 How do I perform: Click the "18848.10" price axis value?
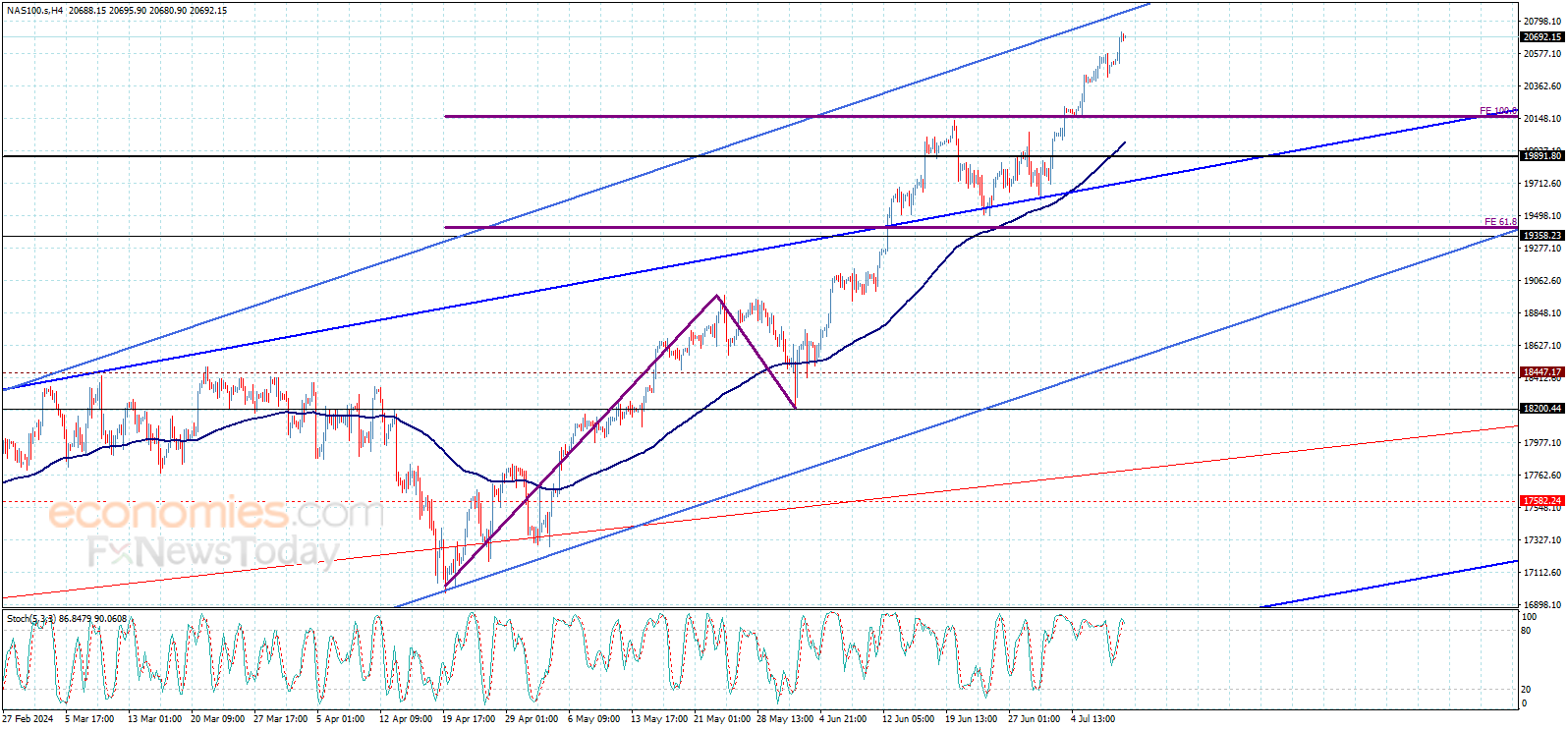pos(1541,313)
